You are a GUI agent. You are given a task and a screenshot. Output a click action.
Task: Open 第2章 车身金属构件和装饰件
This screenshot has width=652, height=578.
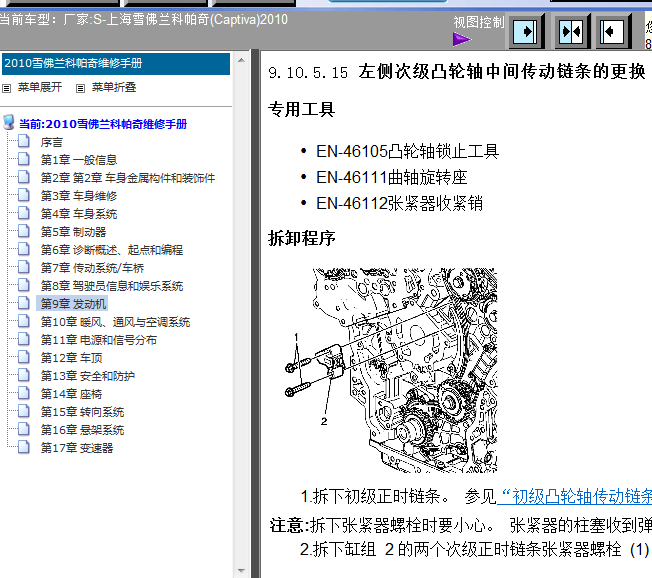tap(128, 178)
